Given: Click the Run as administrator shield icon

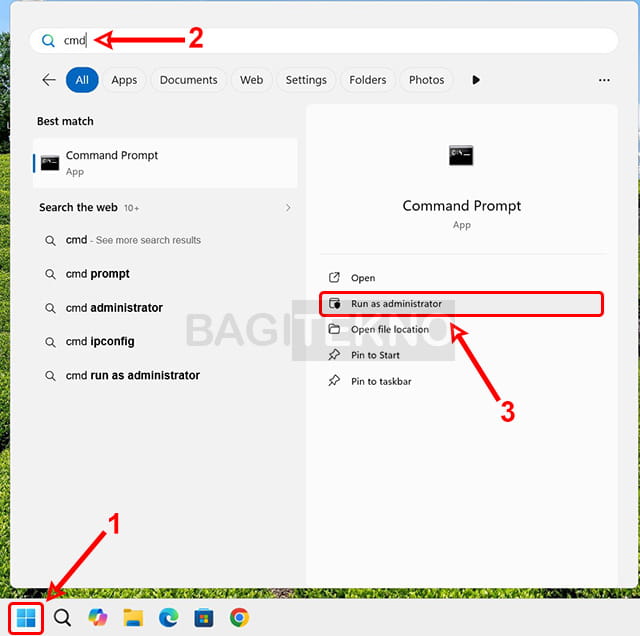Looking at the screenshot, I should pyautogui.click(x=335, y=304).
